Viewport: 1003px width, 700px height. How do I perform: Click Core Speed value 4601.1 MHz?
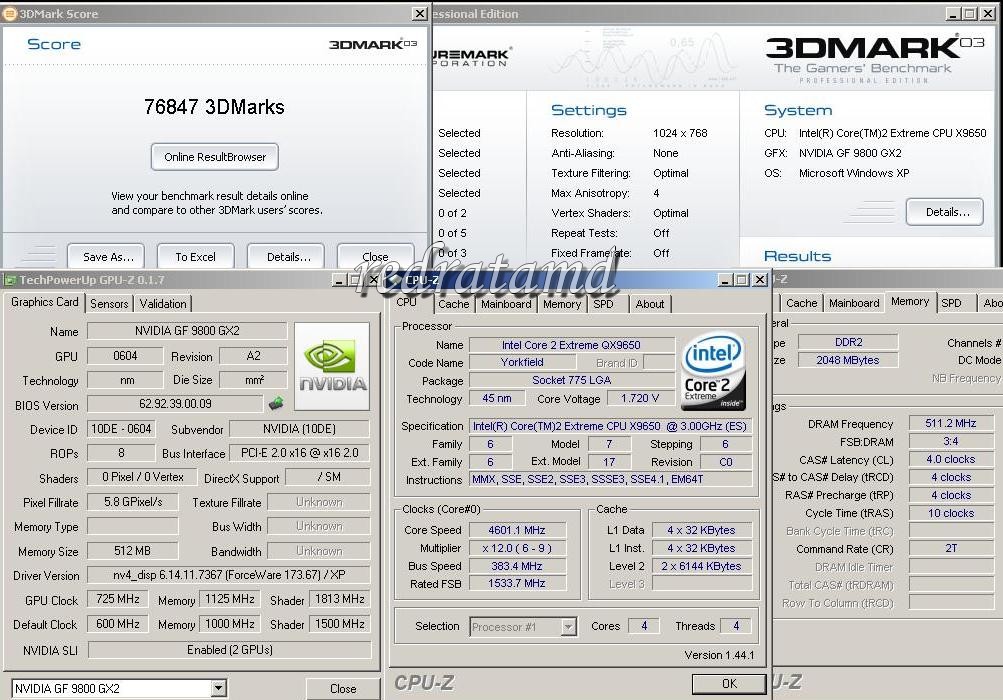pyautogui.click(x=517, y=530)
